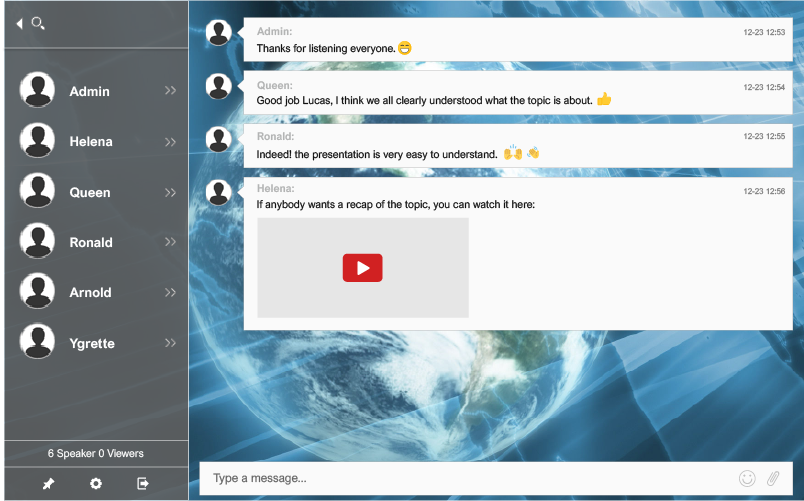Click the search magnifier icon
The height and width of the screenshot is (501, 804).
click(x=38, y=23)
